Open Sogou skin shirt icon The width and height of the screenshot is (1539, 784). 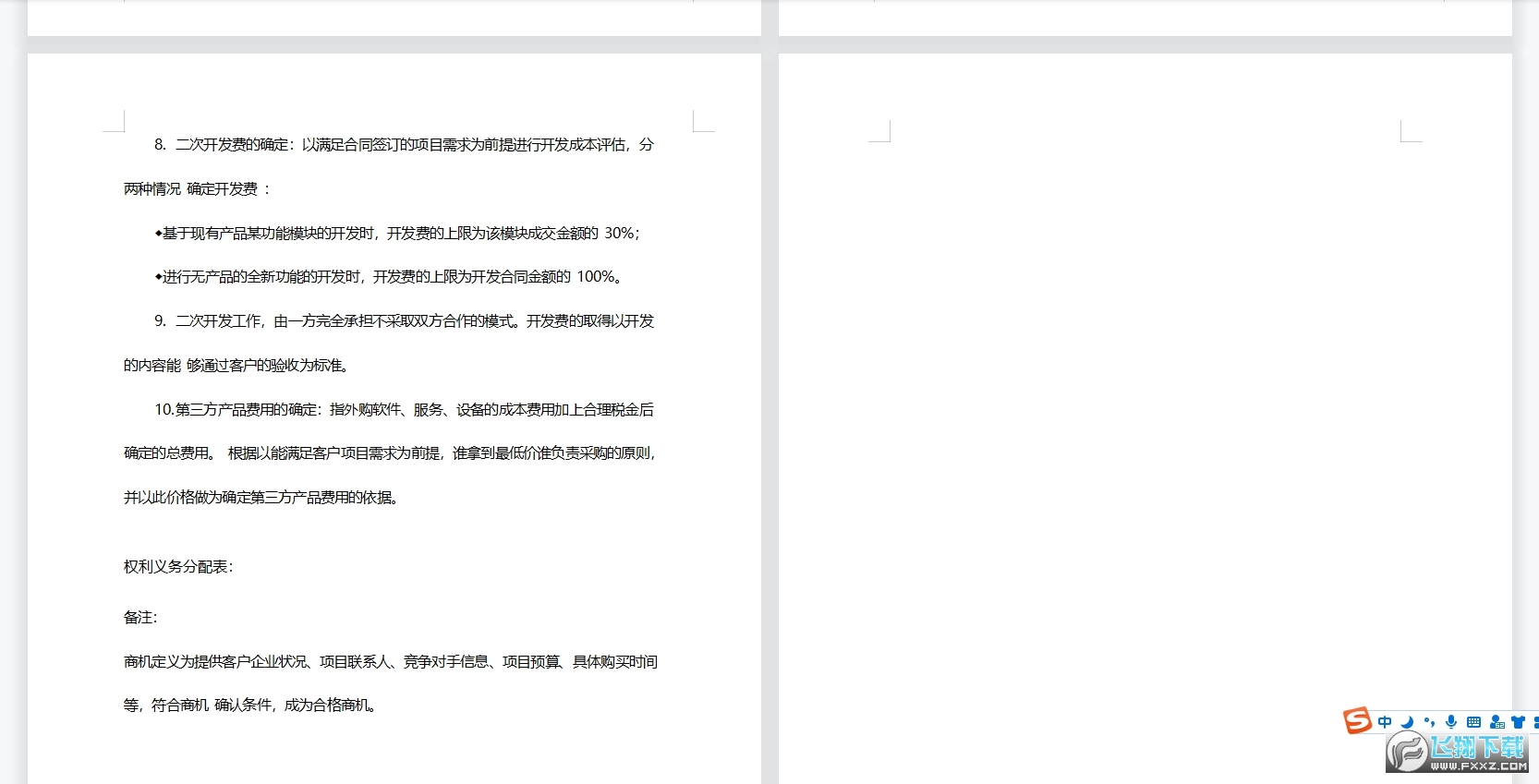1518,722
